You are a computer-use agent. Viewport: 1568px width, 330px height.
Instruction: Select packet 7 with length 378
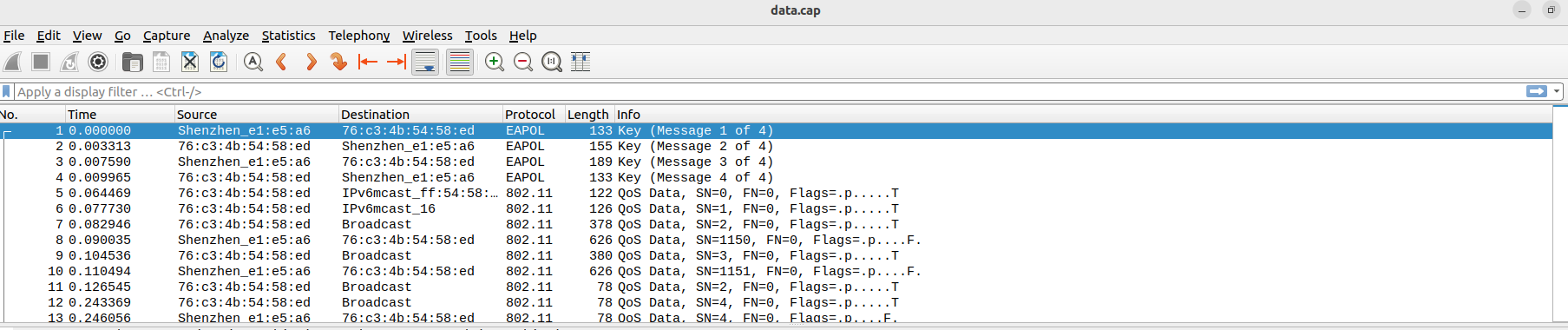[x=777, y=224]
